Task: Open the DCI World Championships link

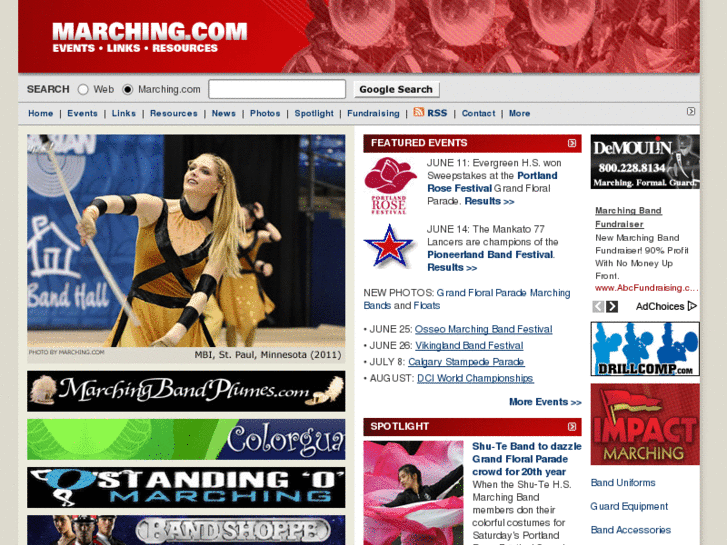Action: [x=475, y=378]
